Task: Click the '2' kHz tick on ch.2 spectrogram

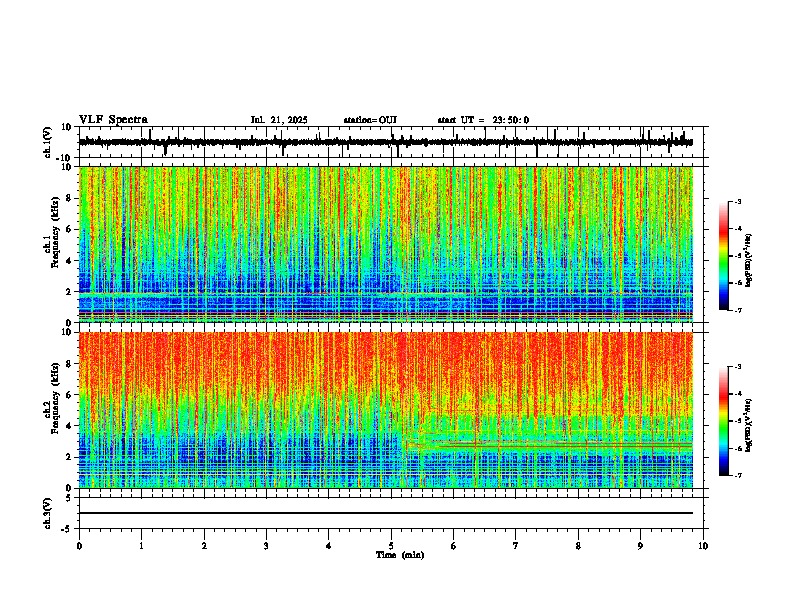Action: click(71, 457)
